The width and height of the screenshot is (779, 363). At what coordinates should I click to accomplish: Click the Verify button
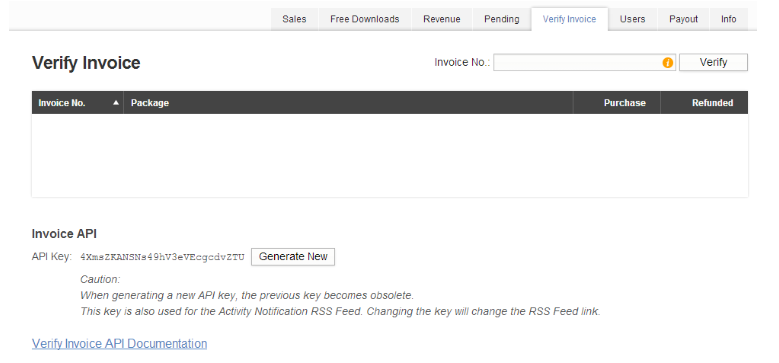713,62
